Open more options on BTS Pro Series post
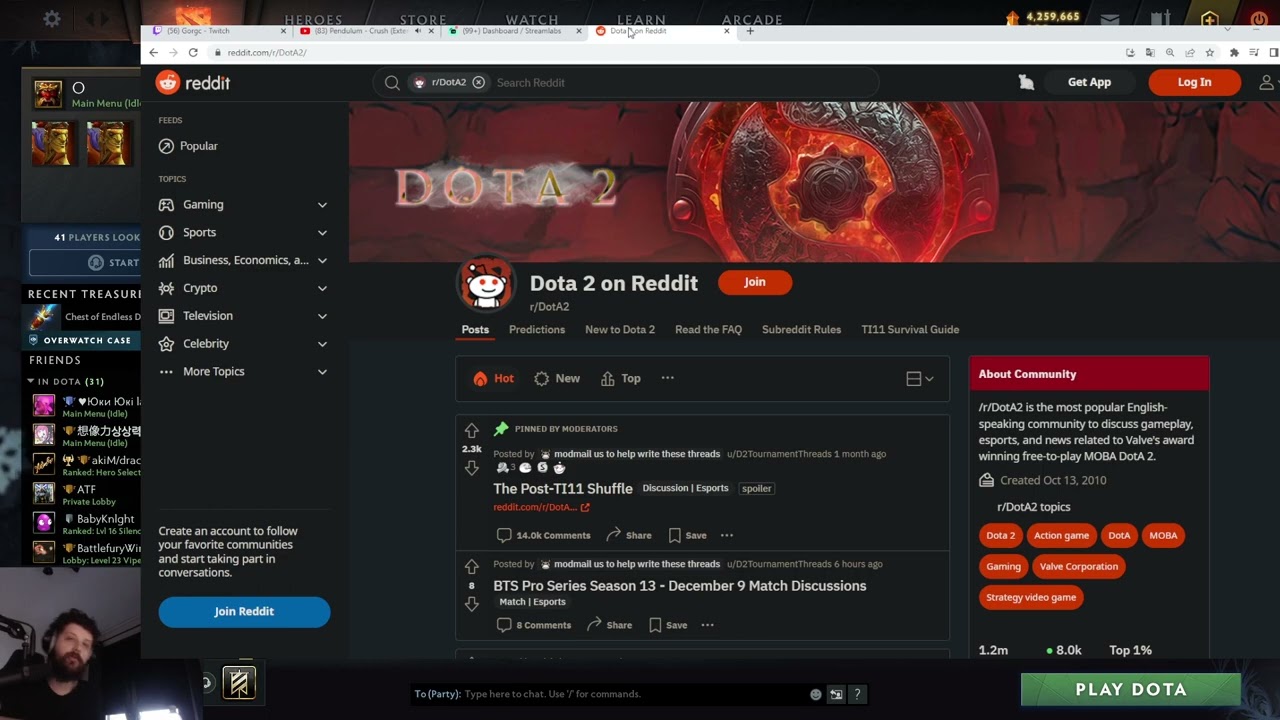The image size is (1280, 720). (x=707, y=625)
